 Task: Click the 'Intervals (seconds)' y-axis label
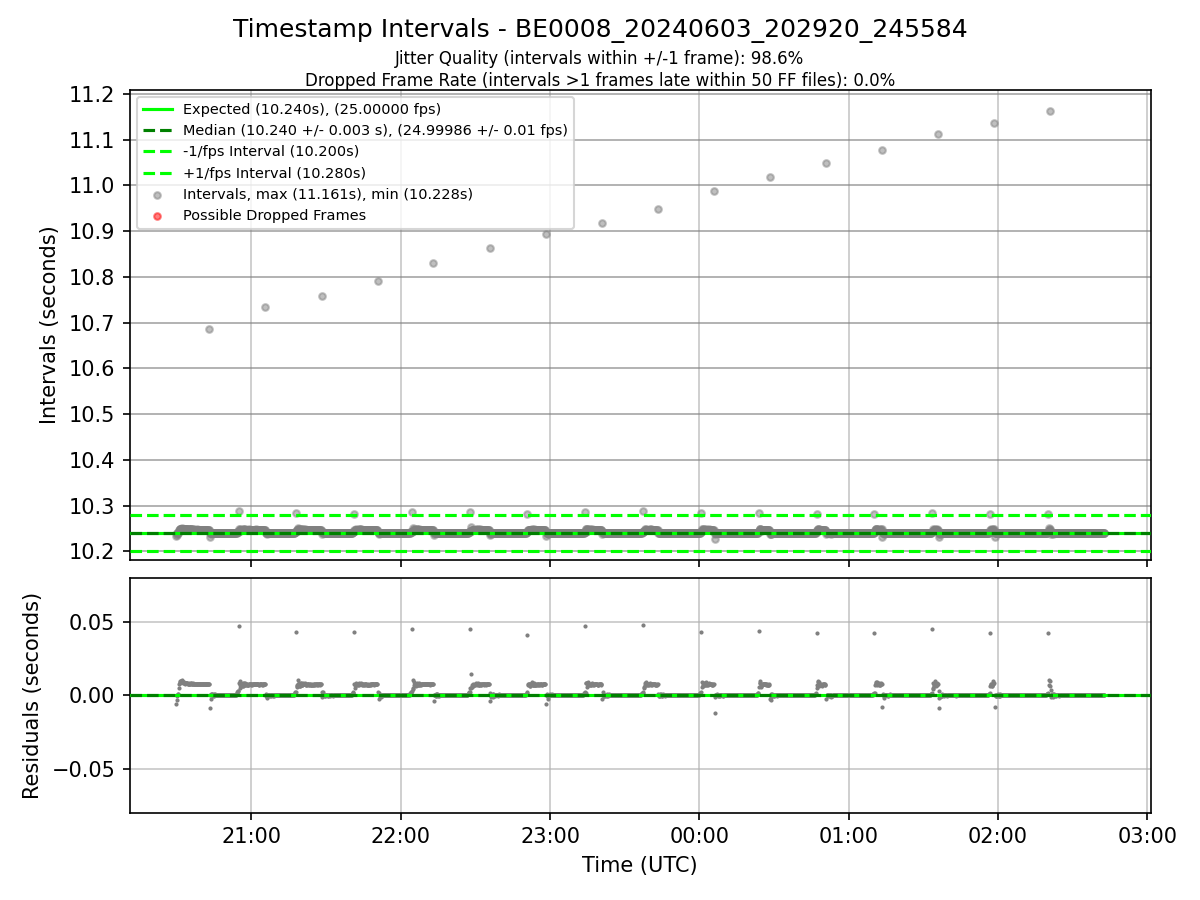49,324
